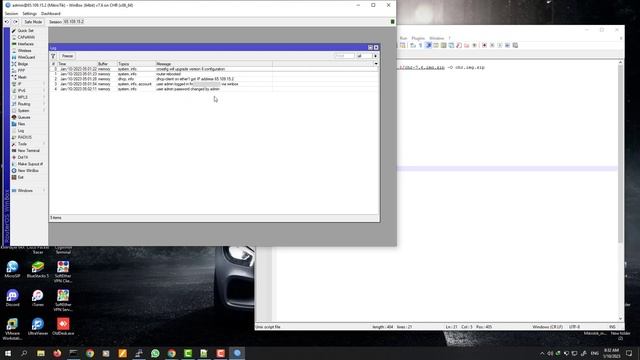Viewport: 640px width, 360px height.
Task: Open New Terminal in WinBox sidebar
Action: (29, 151)
